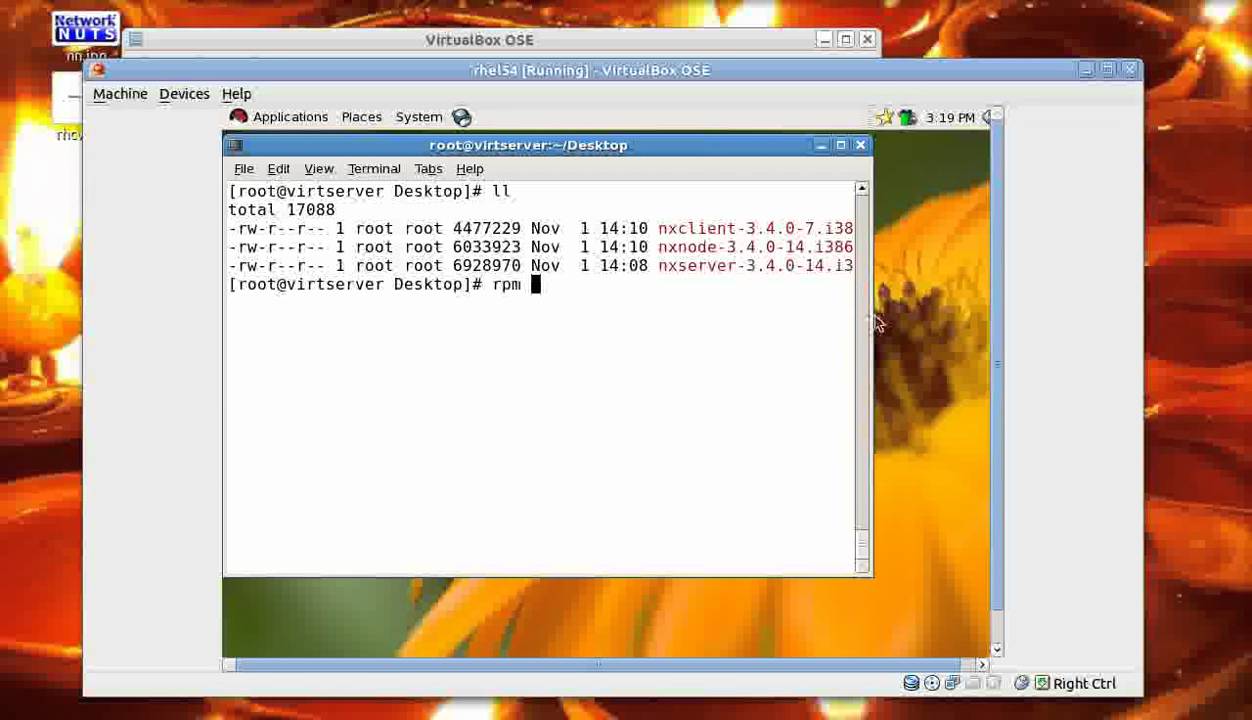Open the VirtualBox Machine menu
1252x720 pixels.
(120, 94)
